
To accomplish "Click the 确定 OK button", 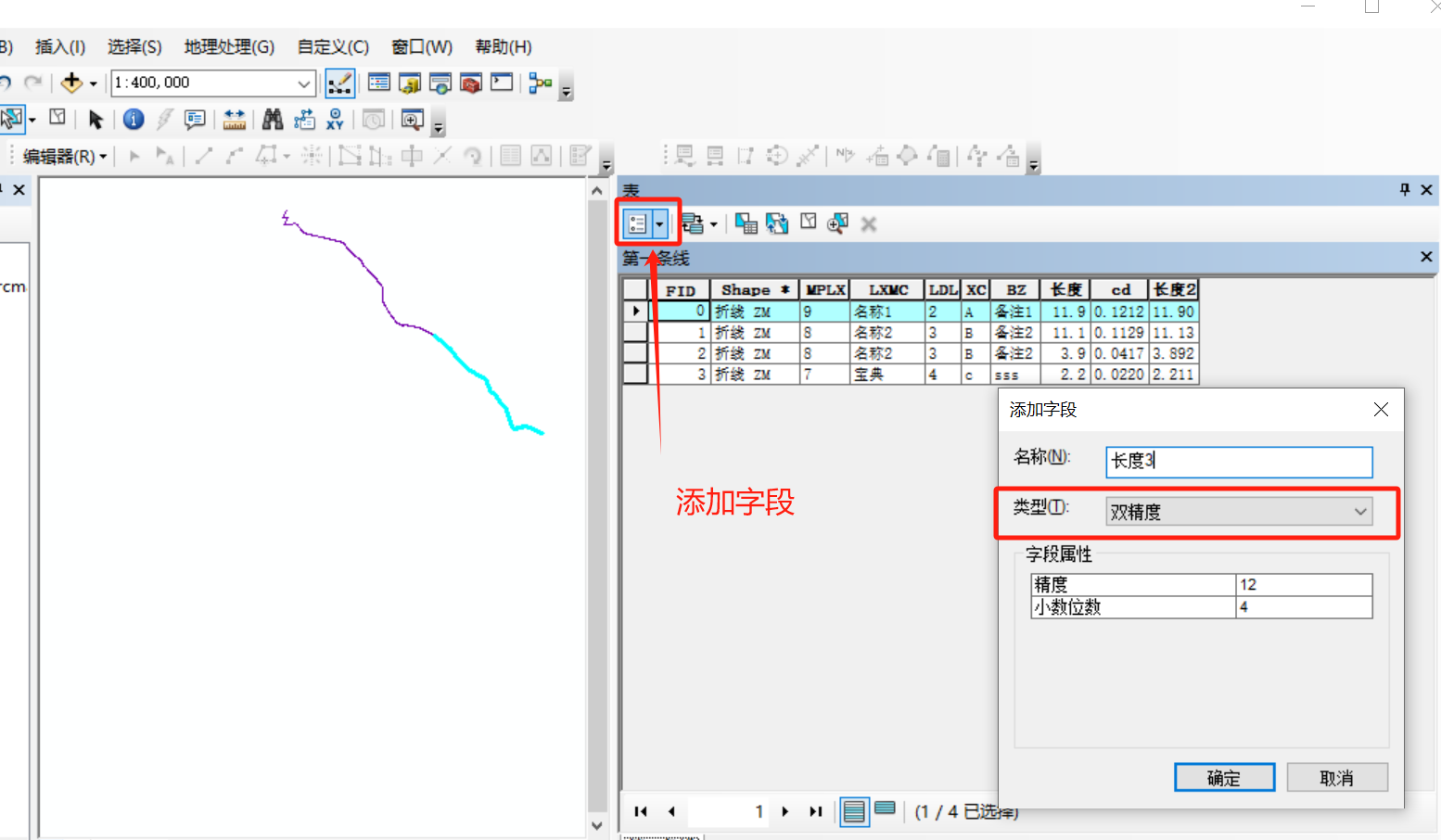I will [1224, 778].
